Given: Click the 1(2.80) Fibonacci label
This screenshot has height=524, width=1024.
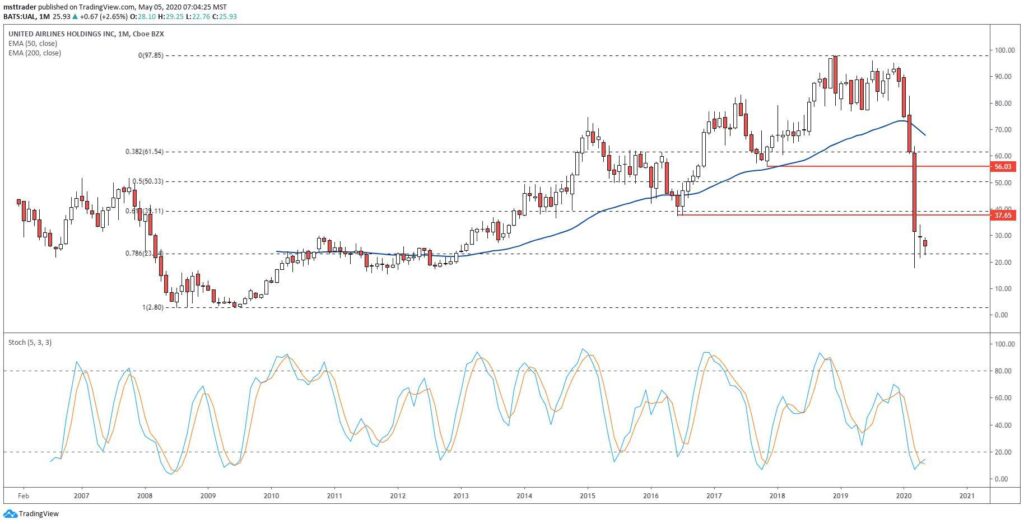Looking at the screenshot, I should click(154, 307).
